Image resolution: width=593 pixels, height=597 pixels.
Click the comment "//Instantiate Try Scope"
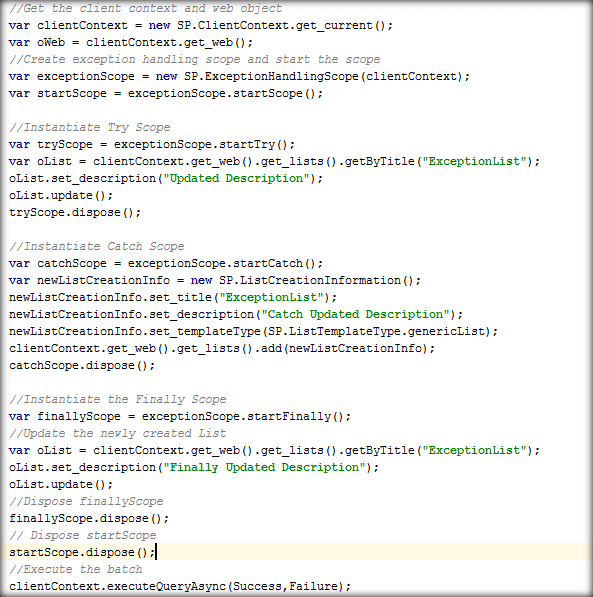[x=90, y=128]
